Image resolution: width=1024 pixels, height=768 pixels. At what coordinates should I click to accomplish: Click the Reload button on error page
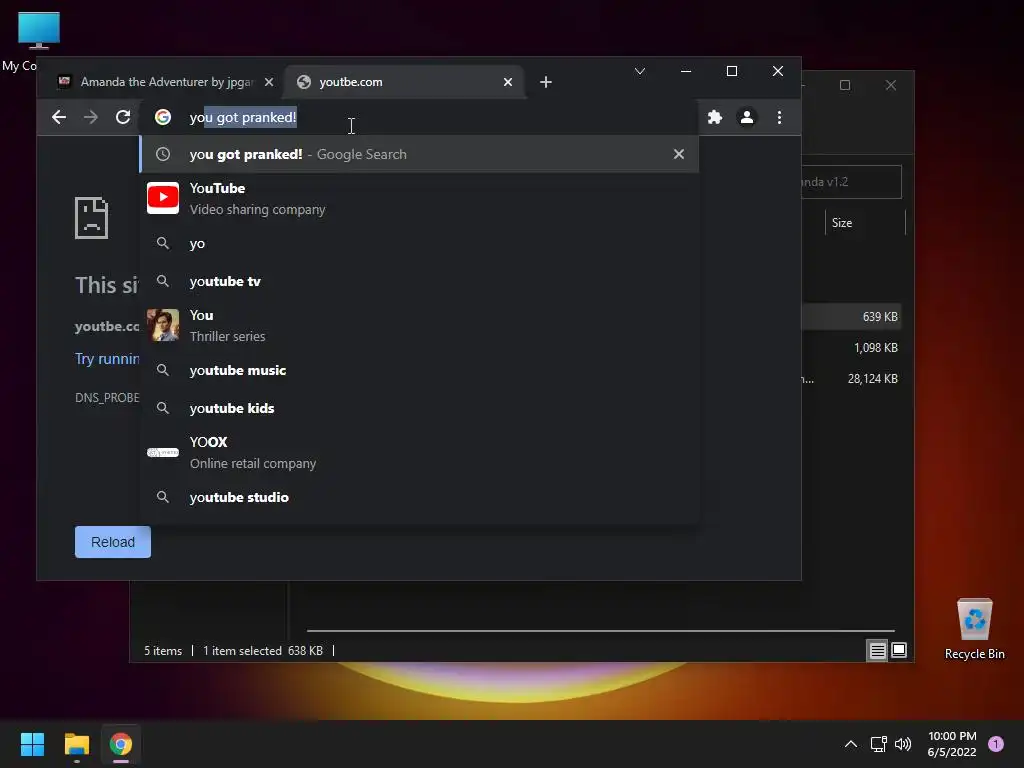112,542
